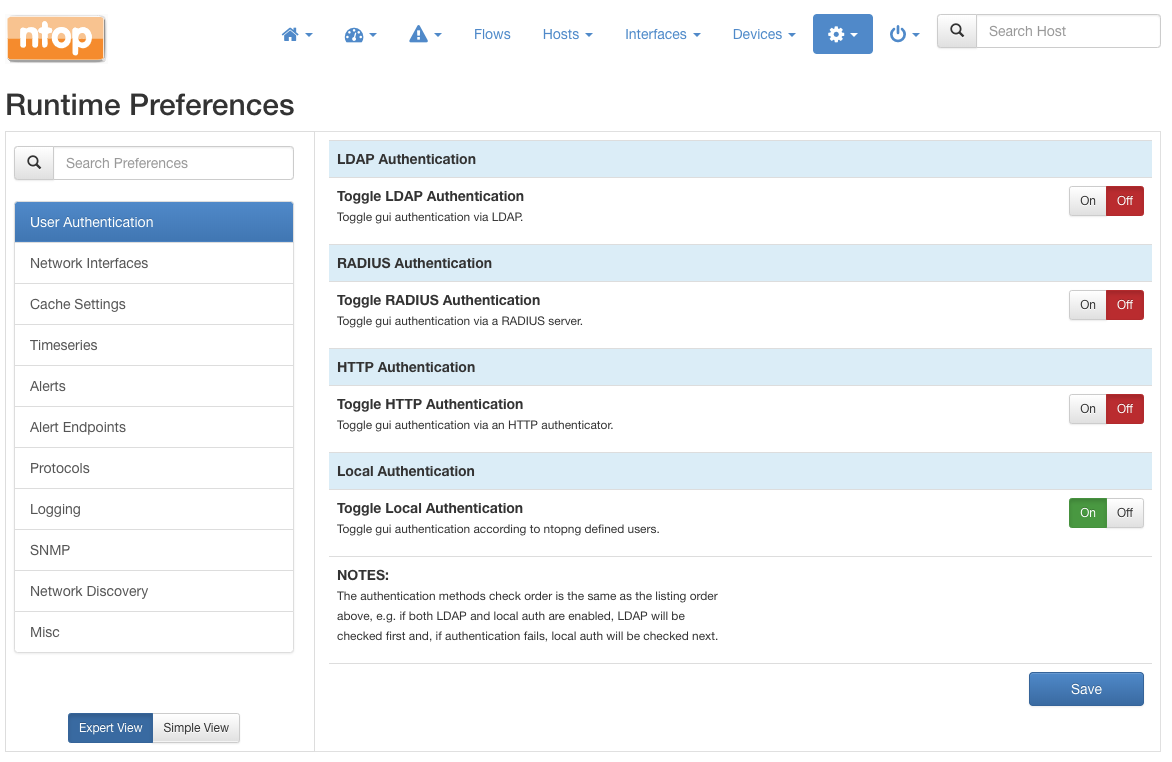Switch to Simple View
The width and height of the screenshot is (1172, 762).
[x=196, y=728]
